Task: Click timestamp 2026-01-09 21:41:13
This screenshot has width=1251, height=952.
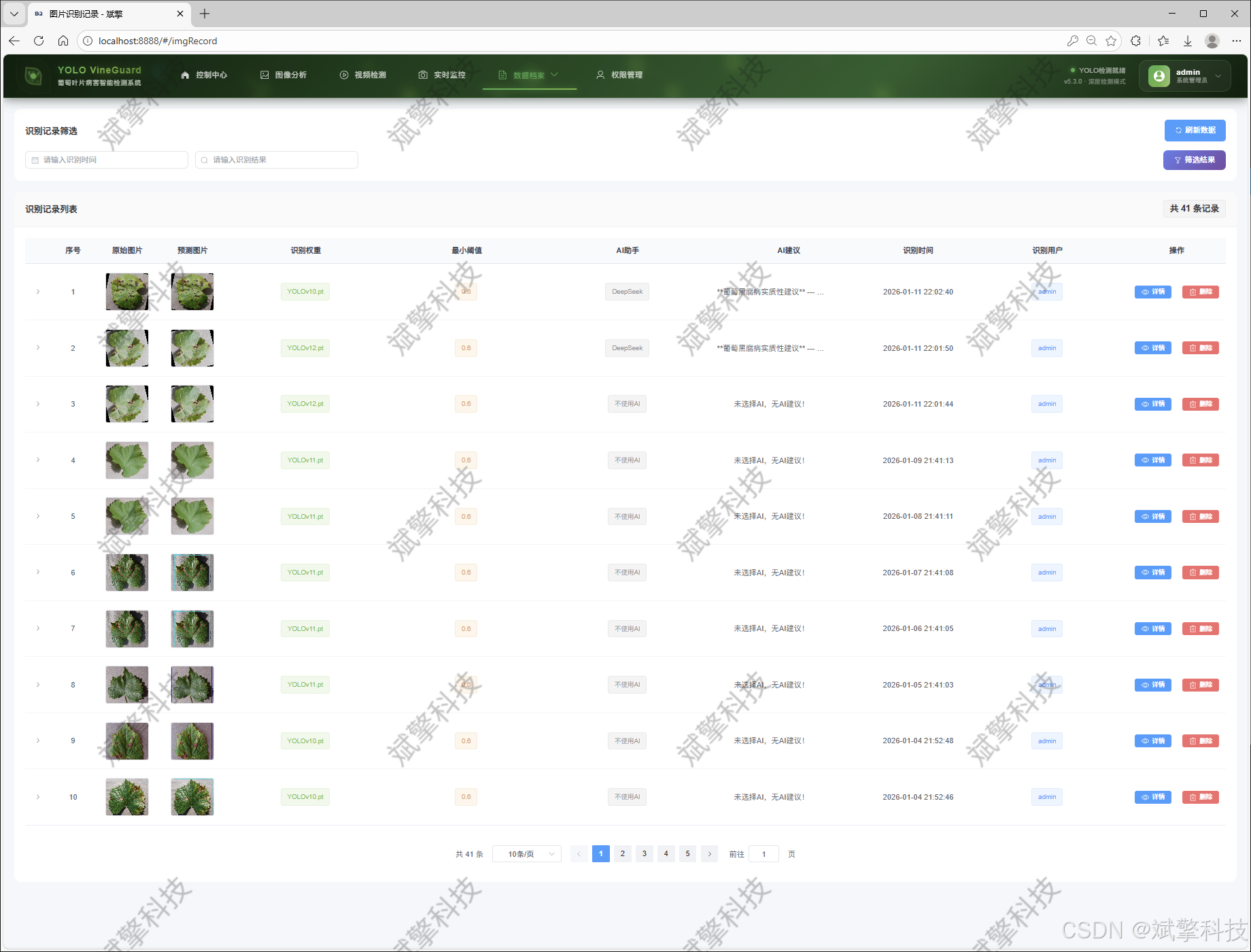Action: (918, 460)
